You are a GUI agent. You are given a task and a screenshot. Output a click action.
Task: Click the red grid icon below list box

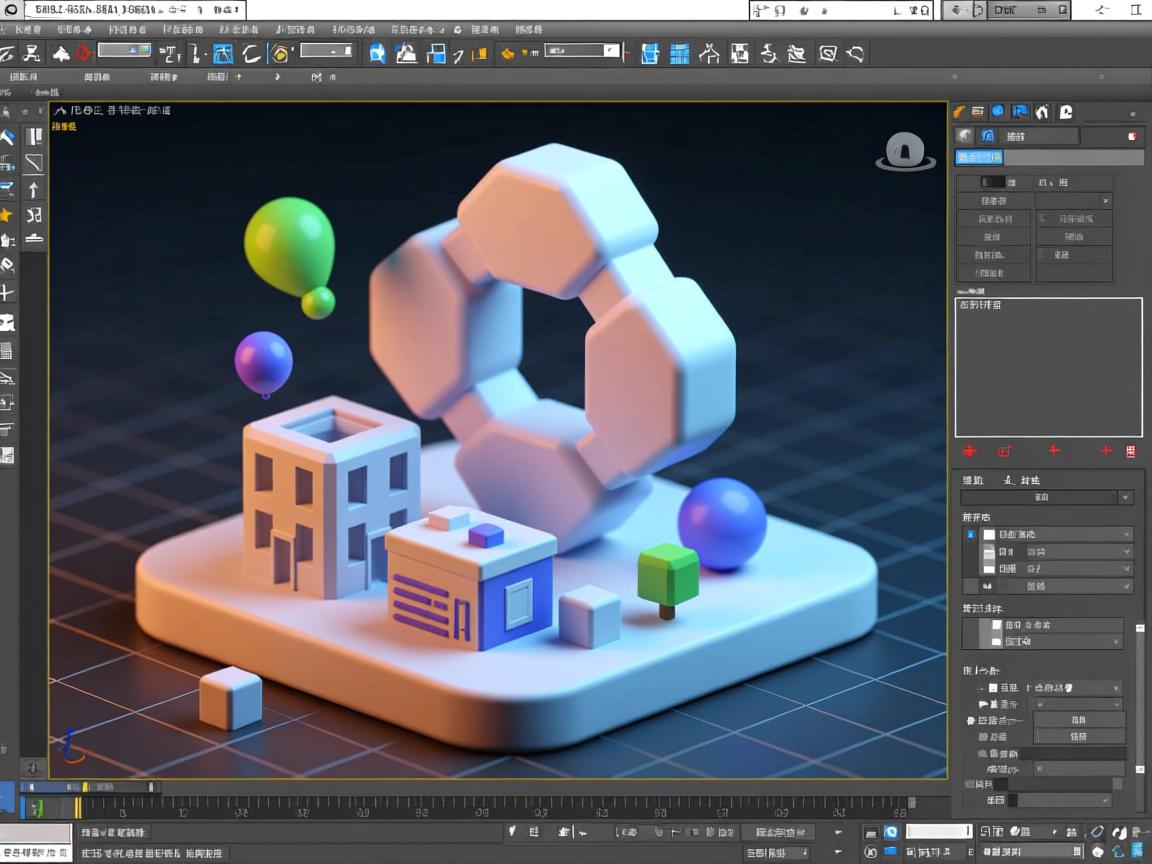click(x=1131, y=451)
